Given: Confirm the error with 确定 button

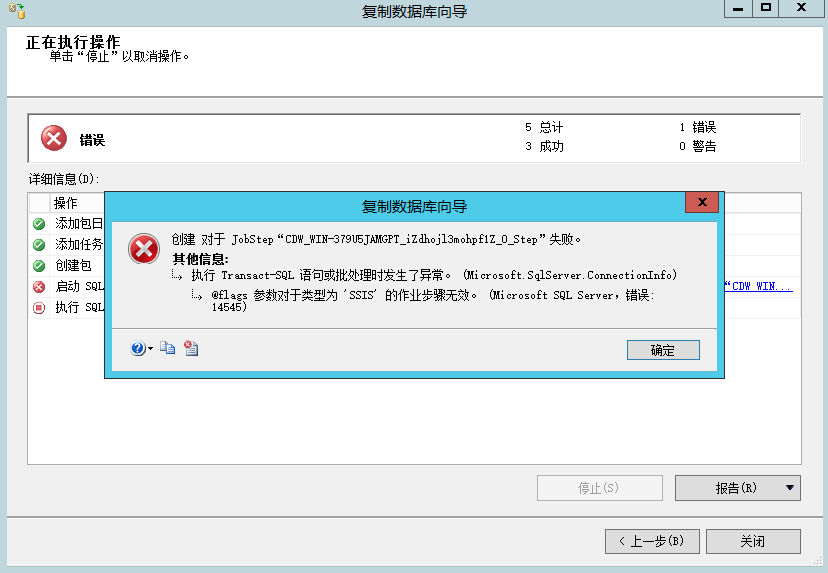Looking at the screenshot, I should [x=663, y=350].
